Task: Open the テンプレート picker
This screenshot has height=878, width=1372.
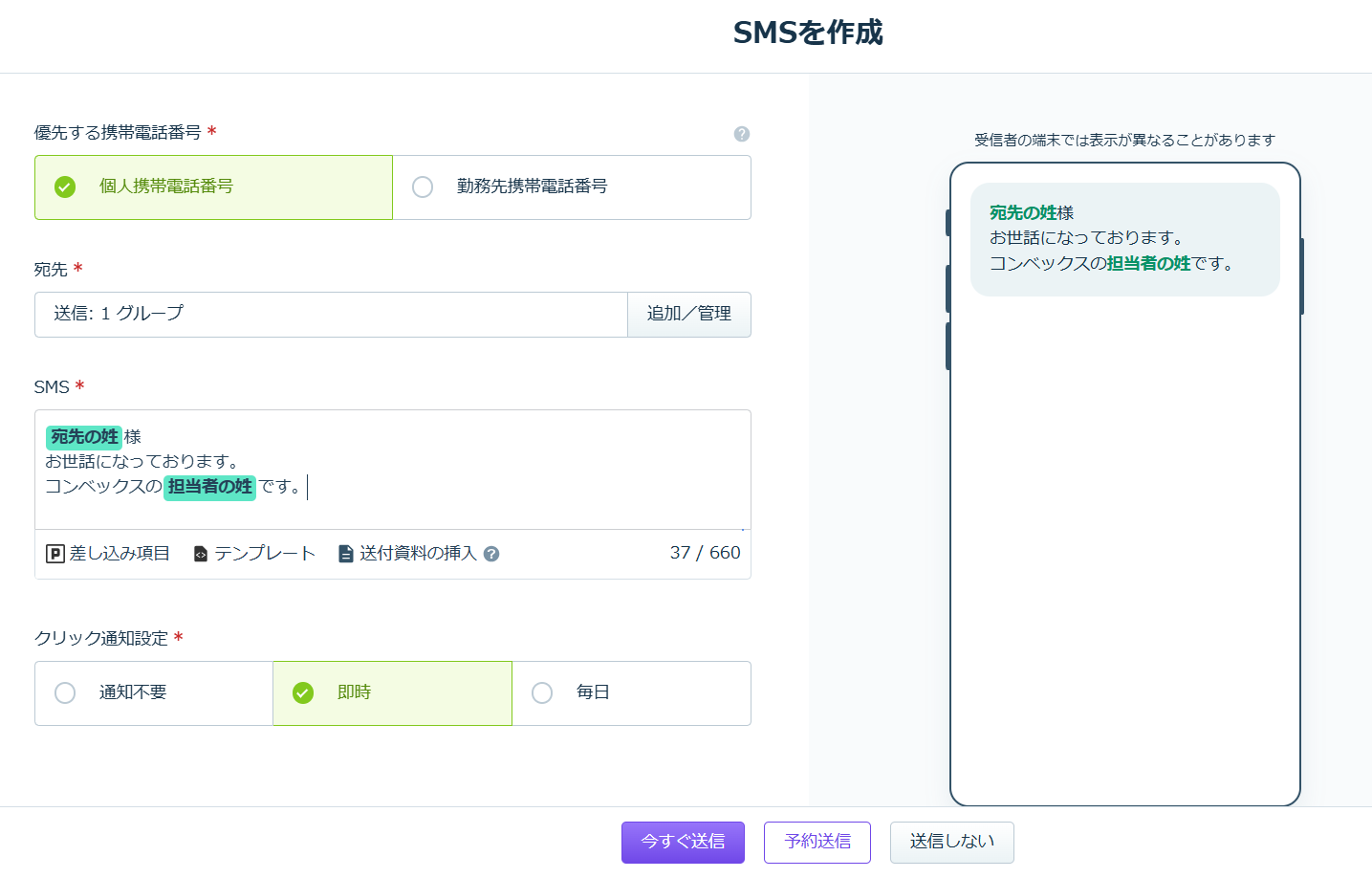Action: coord(254,554)
